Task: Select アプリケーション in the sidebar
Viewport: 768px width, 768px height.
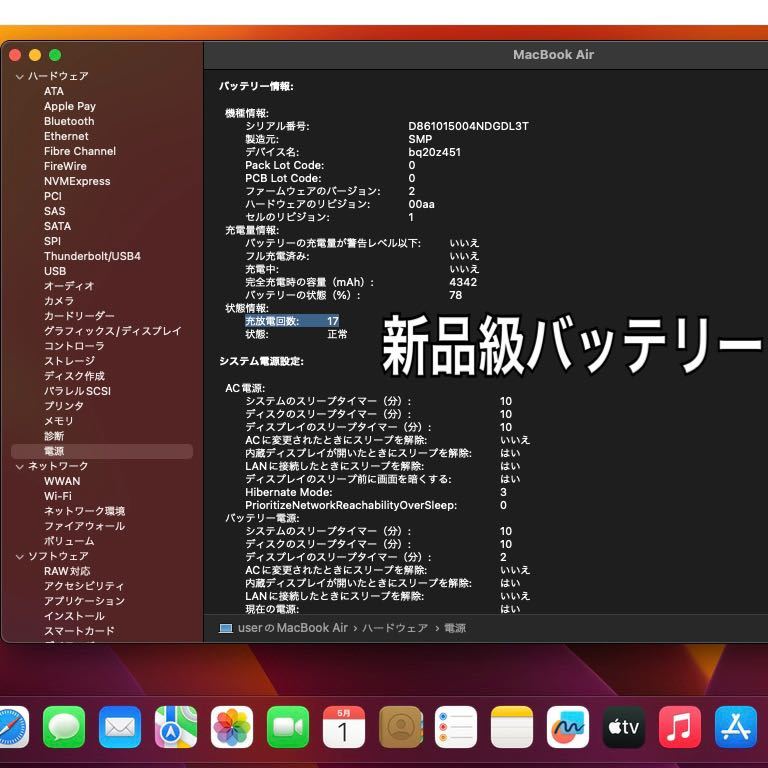Action: [x=84, y=601]
